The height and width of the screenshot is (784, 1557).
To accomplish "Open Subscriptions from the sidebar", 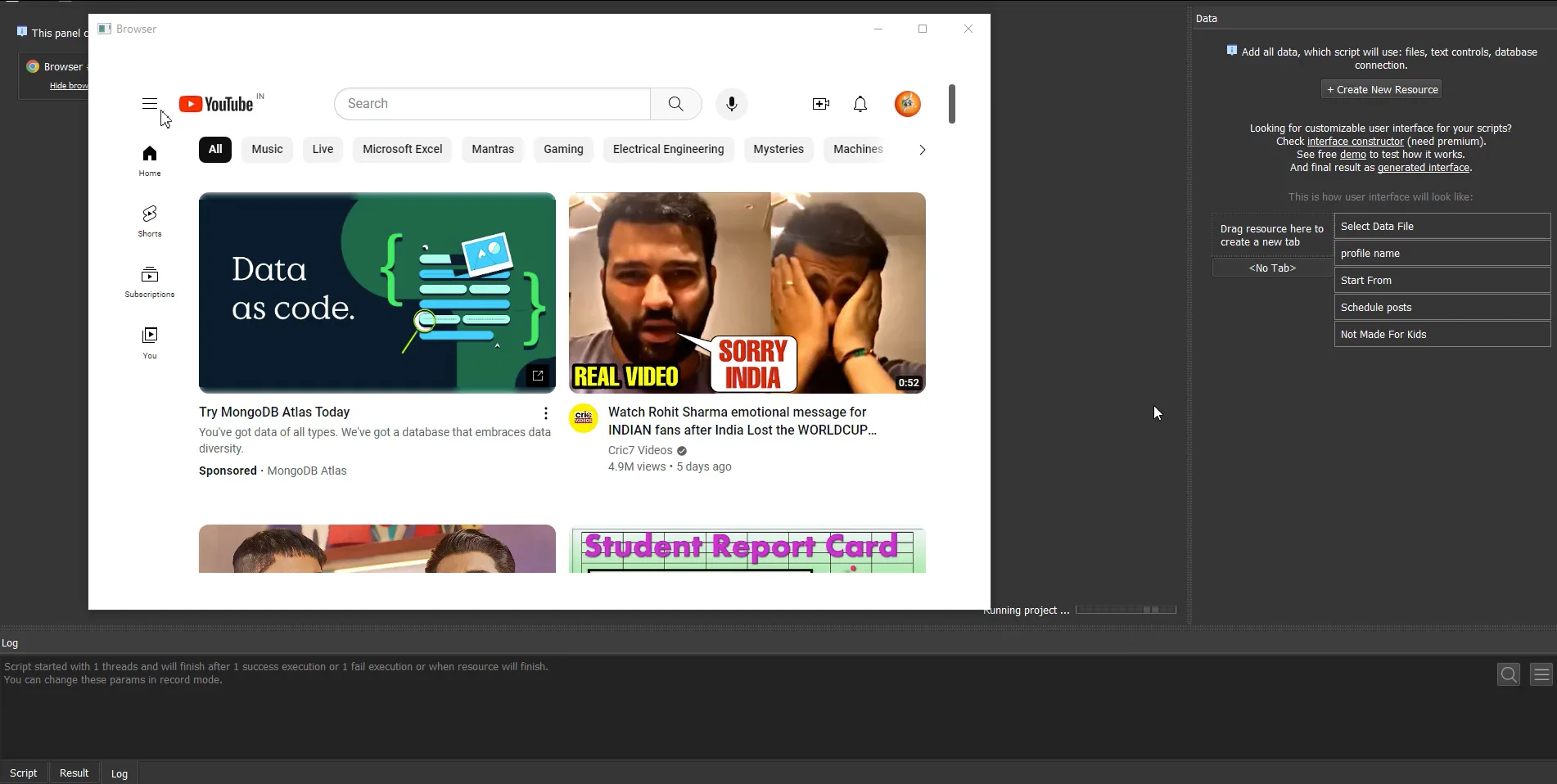I will click(149, 281).
